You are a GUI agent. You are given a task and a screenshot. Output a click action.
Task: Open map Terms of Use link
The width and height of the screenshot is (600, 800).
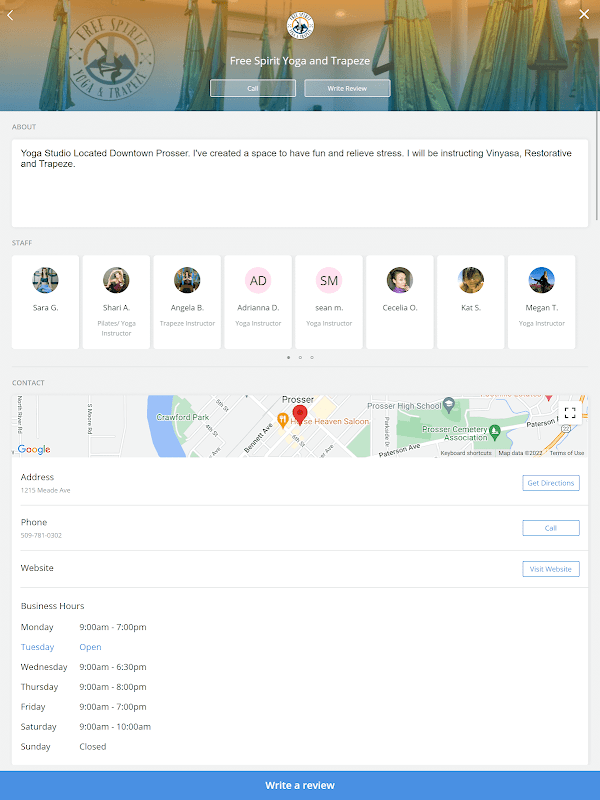pos(567,453)
